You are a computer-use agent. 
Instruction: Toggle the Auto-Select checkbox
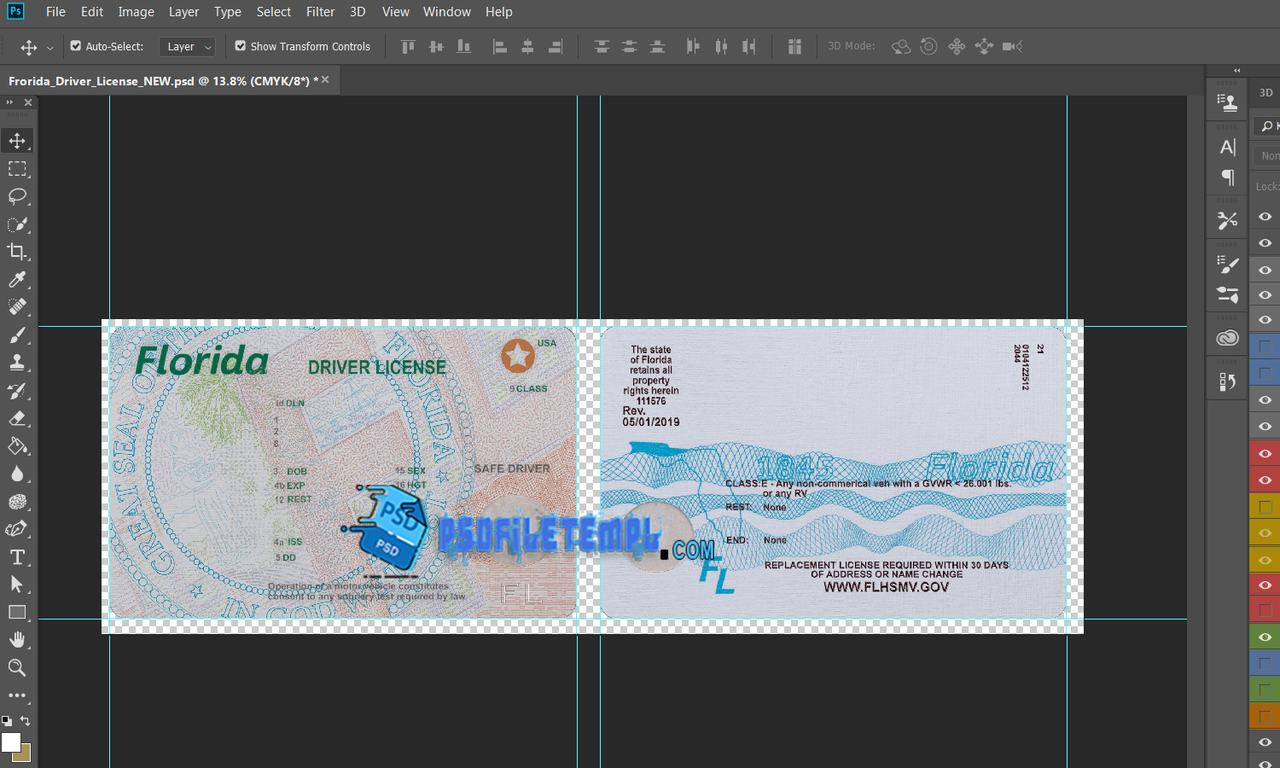click(x=75, y=46)
